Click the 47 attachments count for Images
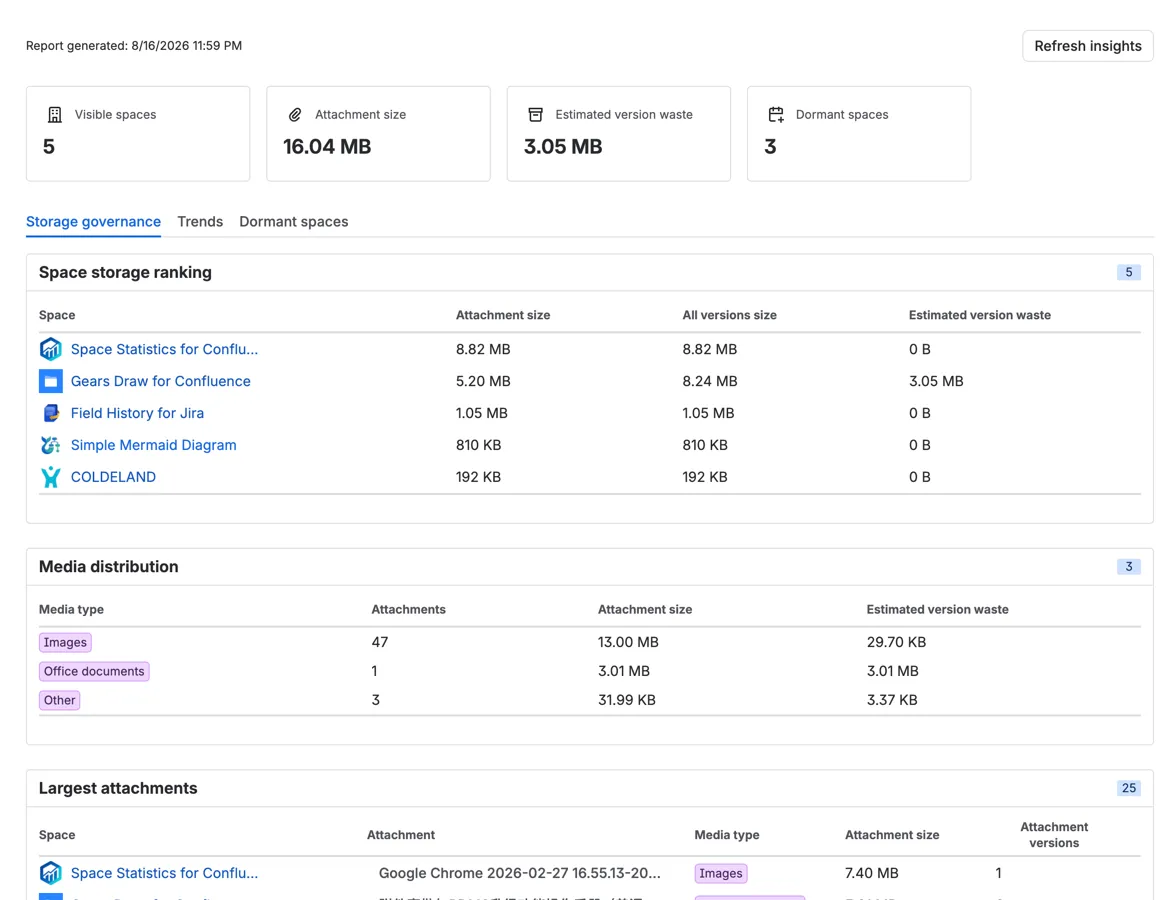1166x900 pixels. tap(380, 642)
